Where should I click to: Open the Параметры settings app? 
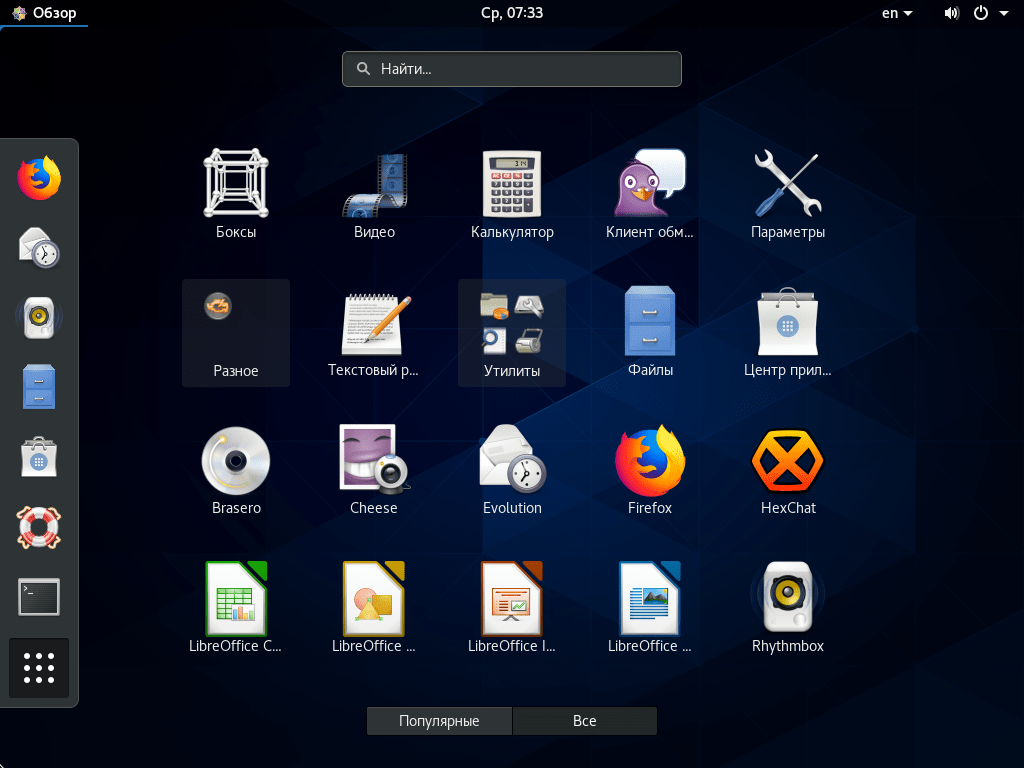[x=787, y=185]
